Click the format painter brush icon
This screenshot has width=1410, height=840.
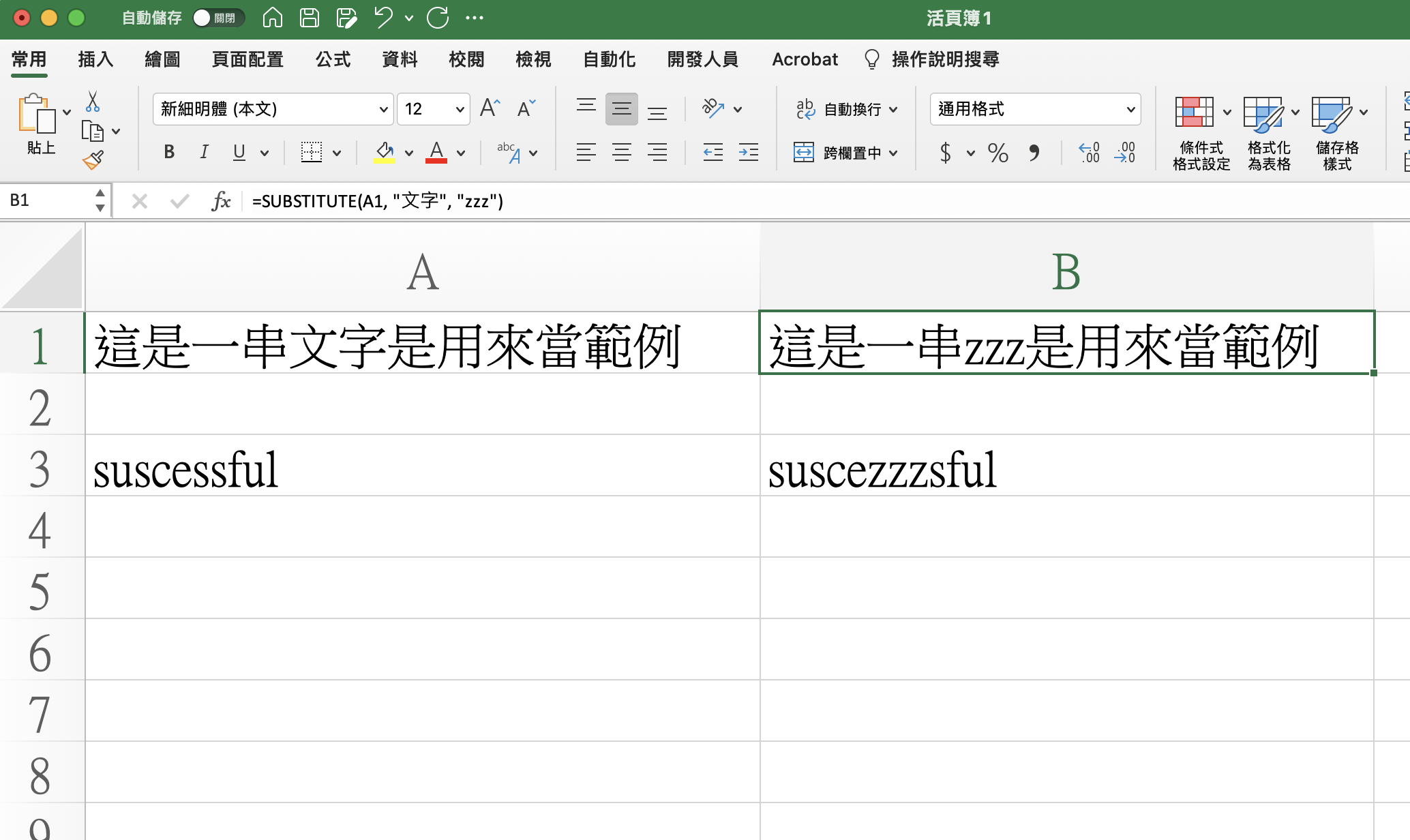coord(93,160)
